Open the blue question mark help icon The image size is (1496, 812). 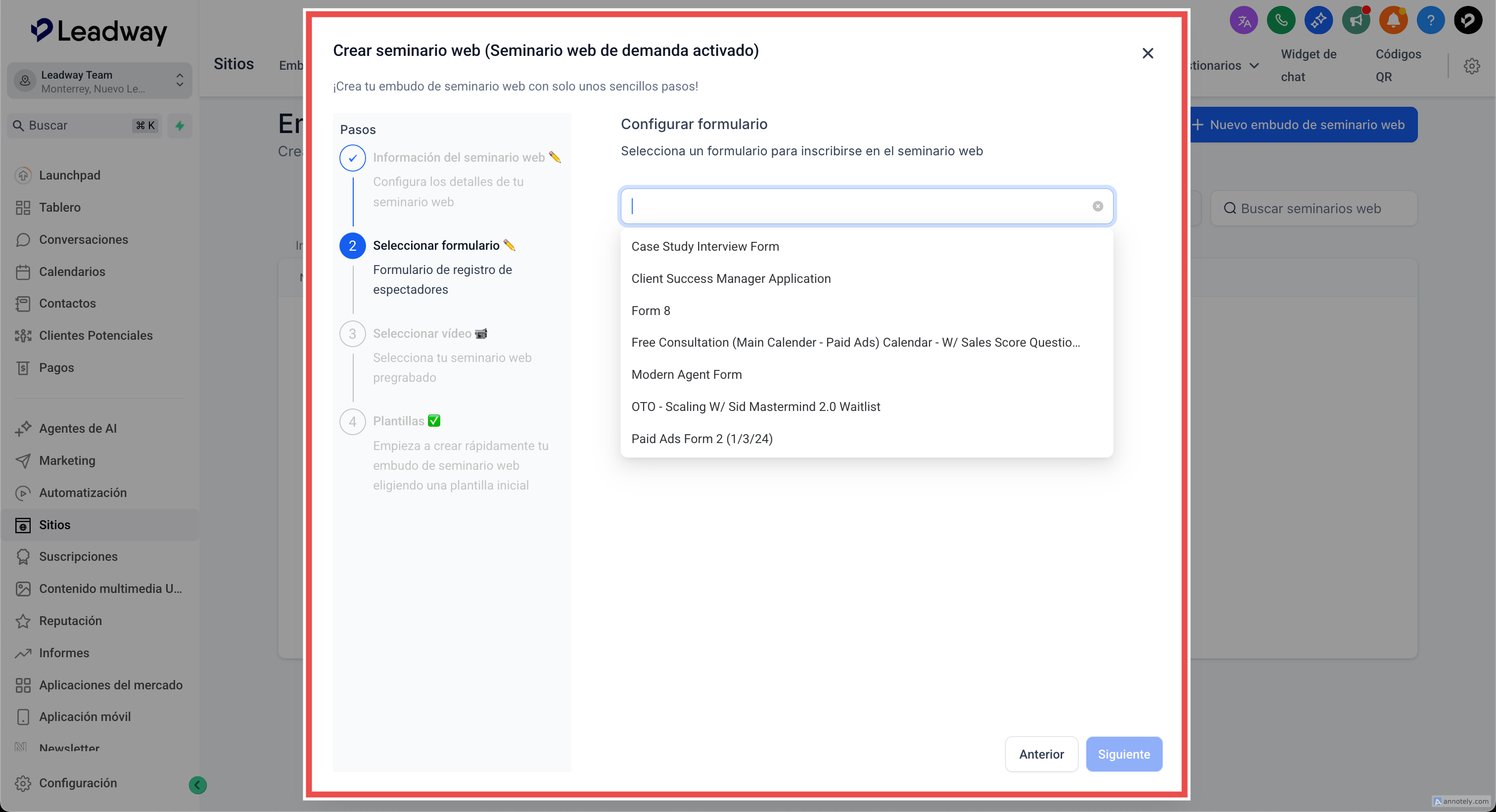pos(1430,21)
